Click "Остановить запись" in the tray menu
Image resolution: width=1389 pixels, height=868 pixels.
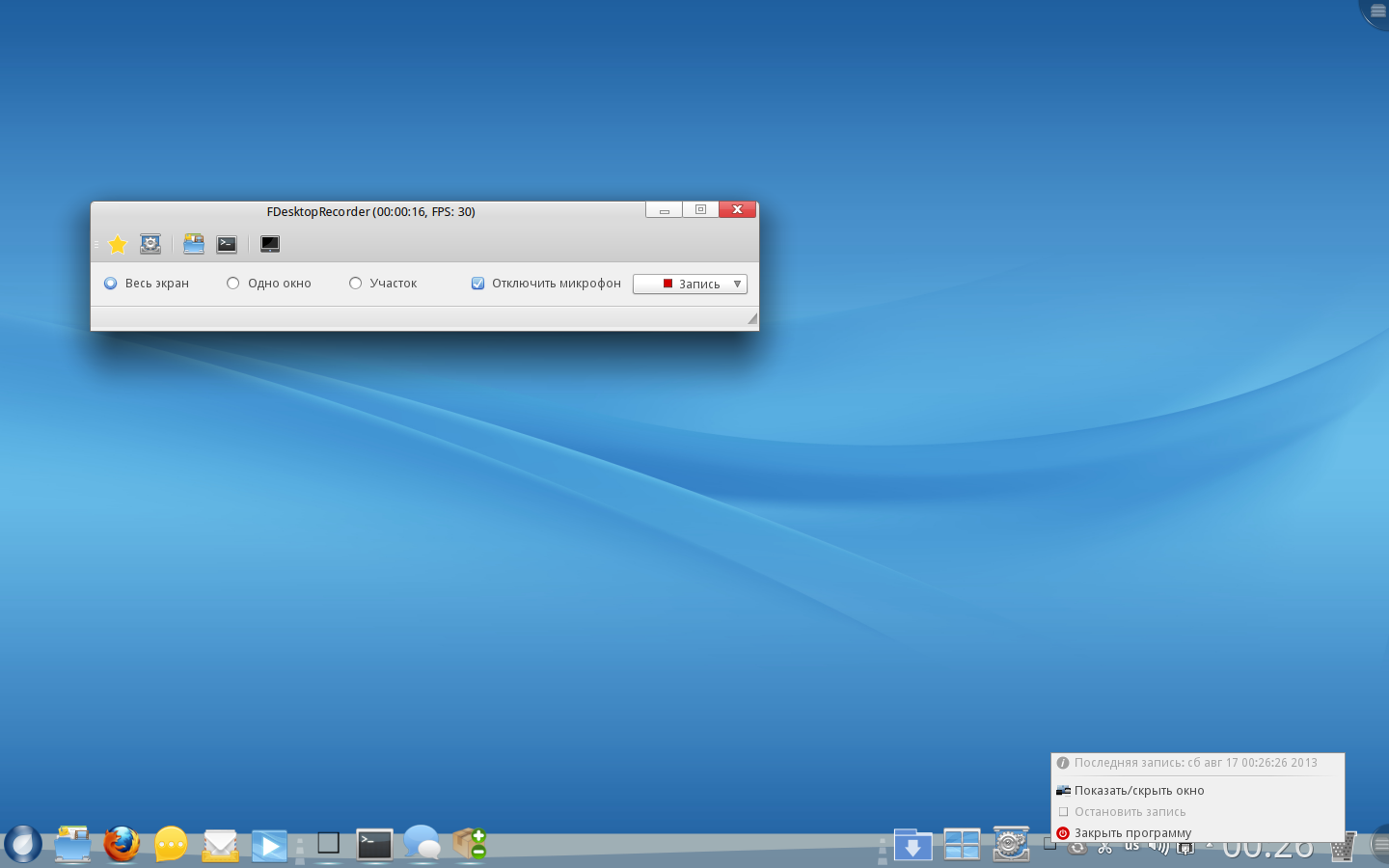coord(1197,812)
